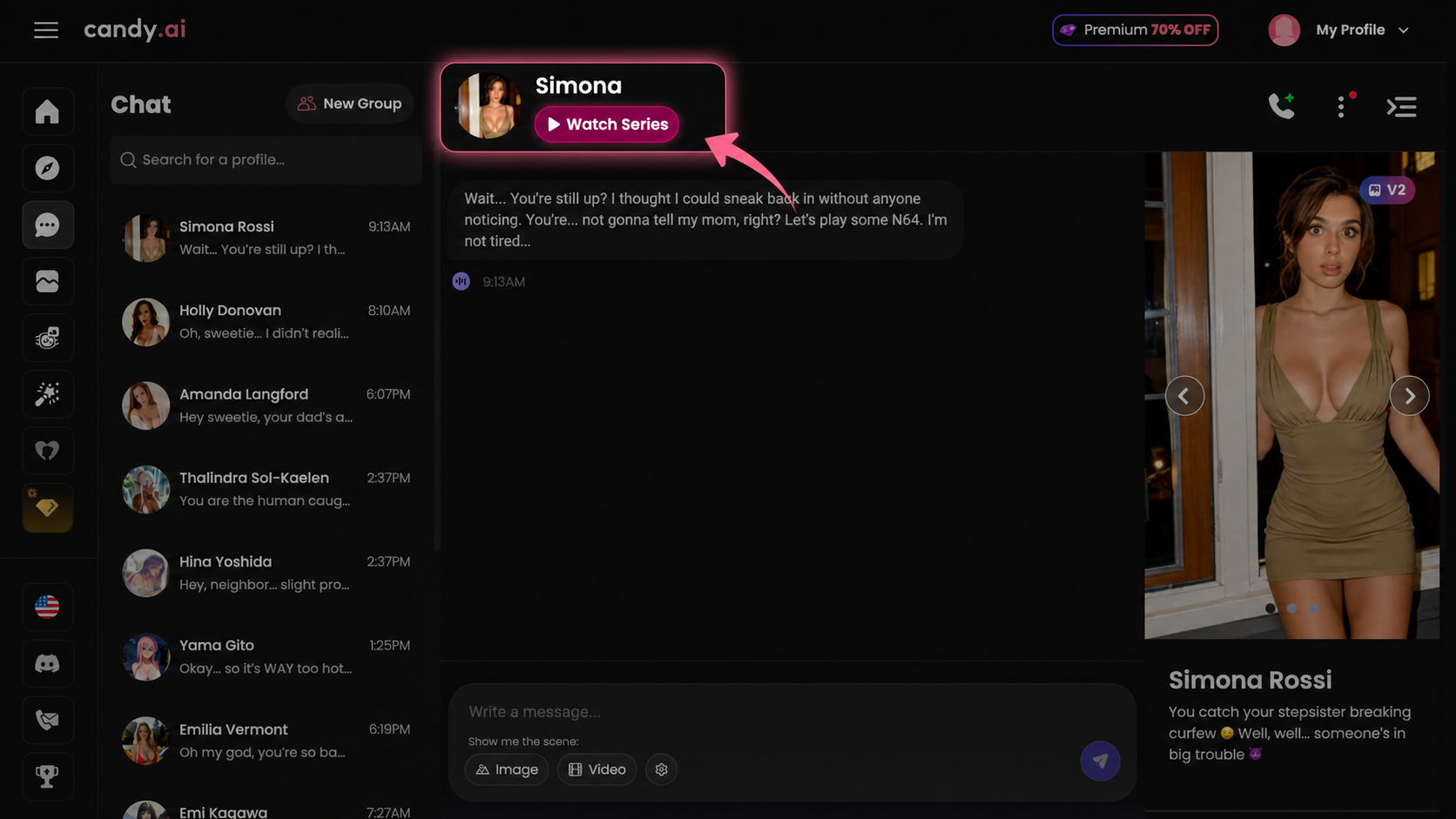Collapse the profile side panel

[x=1401, y=106]
